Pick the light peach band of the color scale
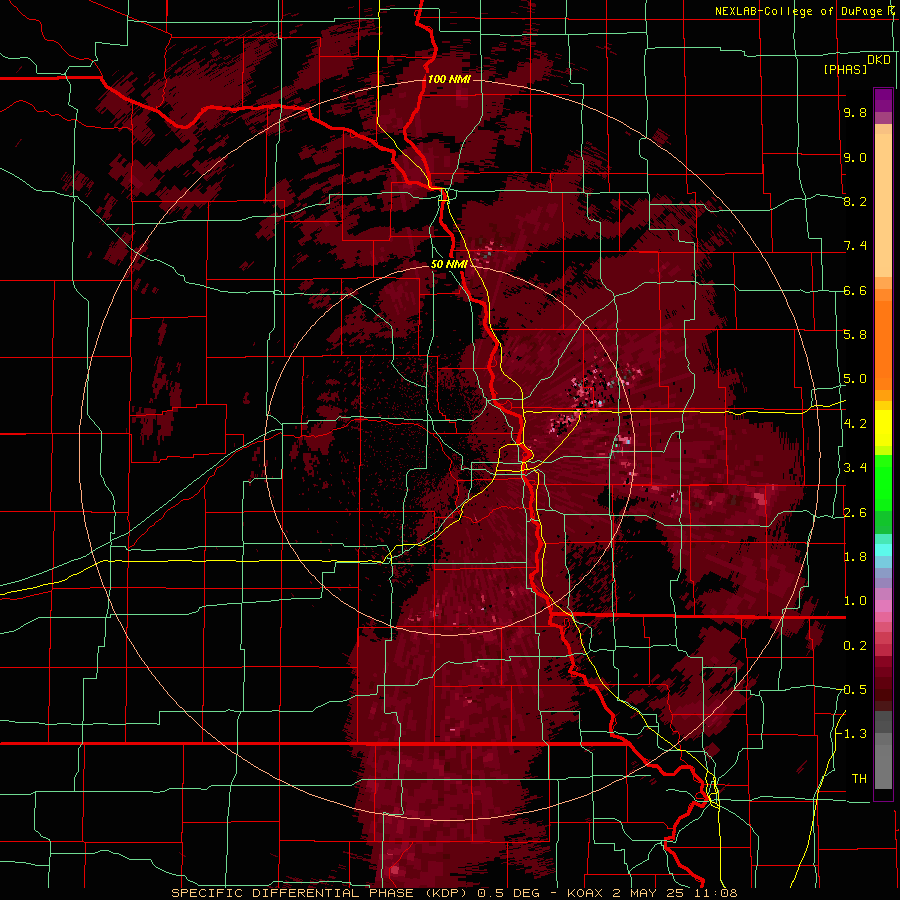 coord(883,207)
